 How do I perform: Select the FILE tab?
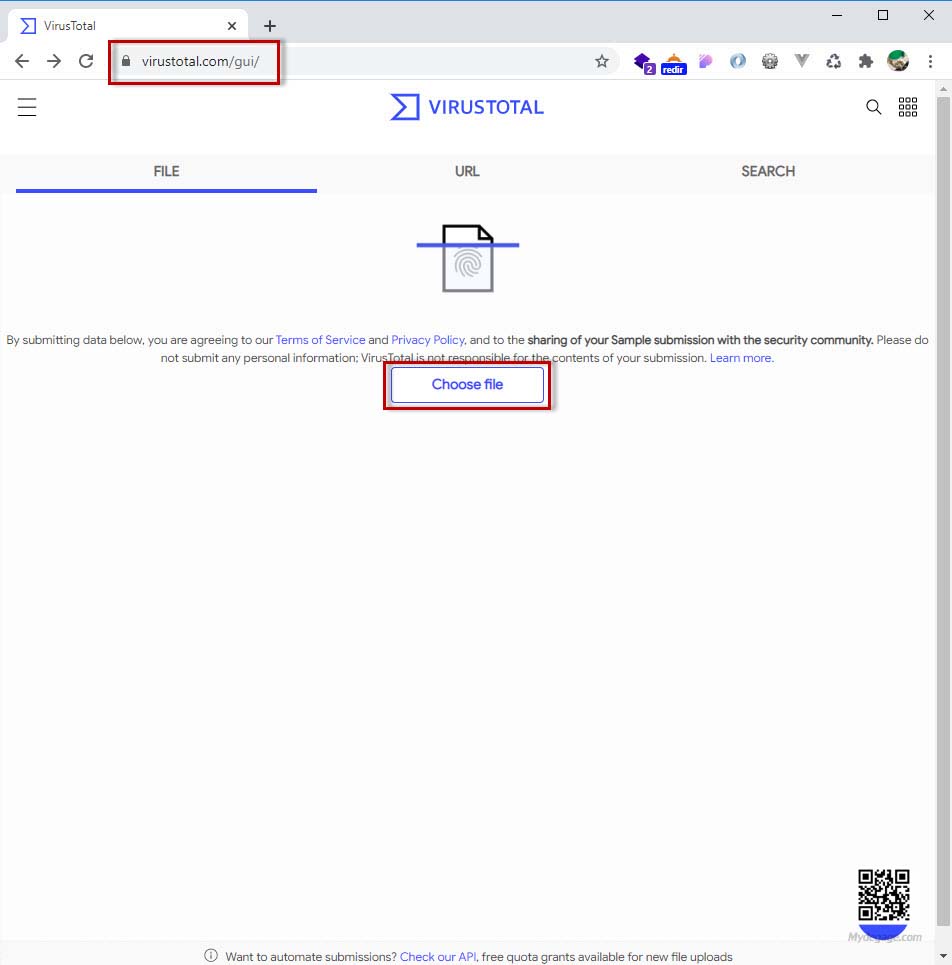pyautogui.click(x=166, y=172)
